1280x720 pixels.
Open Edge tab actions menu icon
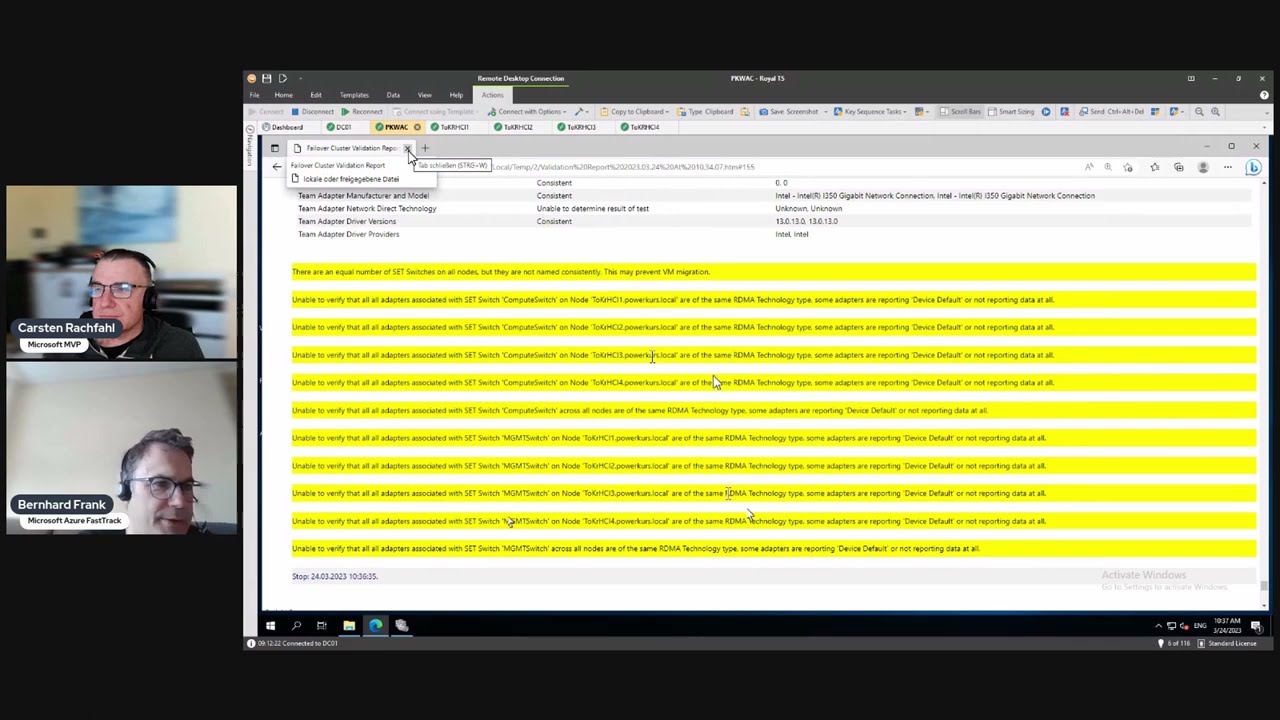pyautogui.click(x=275, y=148)
